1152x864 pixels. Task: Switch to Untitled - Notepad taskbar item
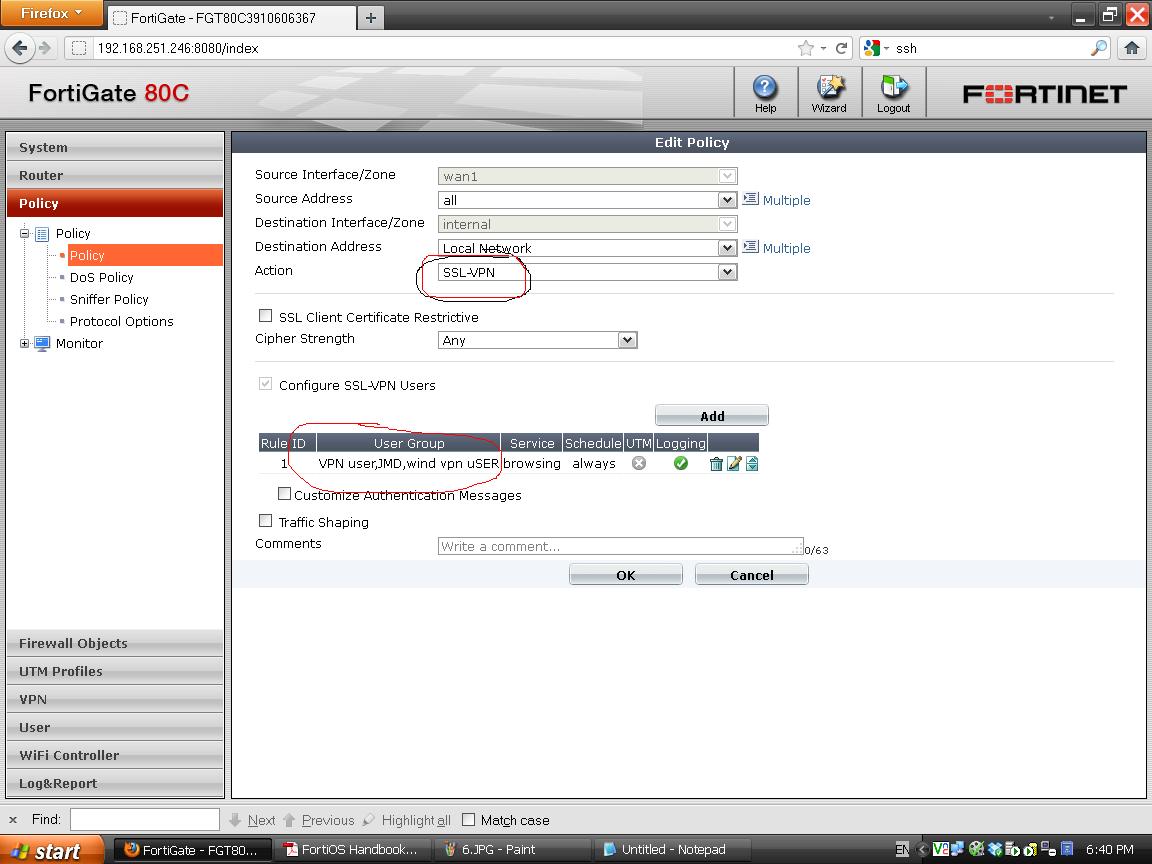(x=672, y=850)
